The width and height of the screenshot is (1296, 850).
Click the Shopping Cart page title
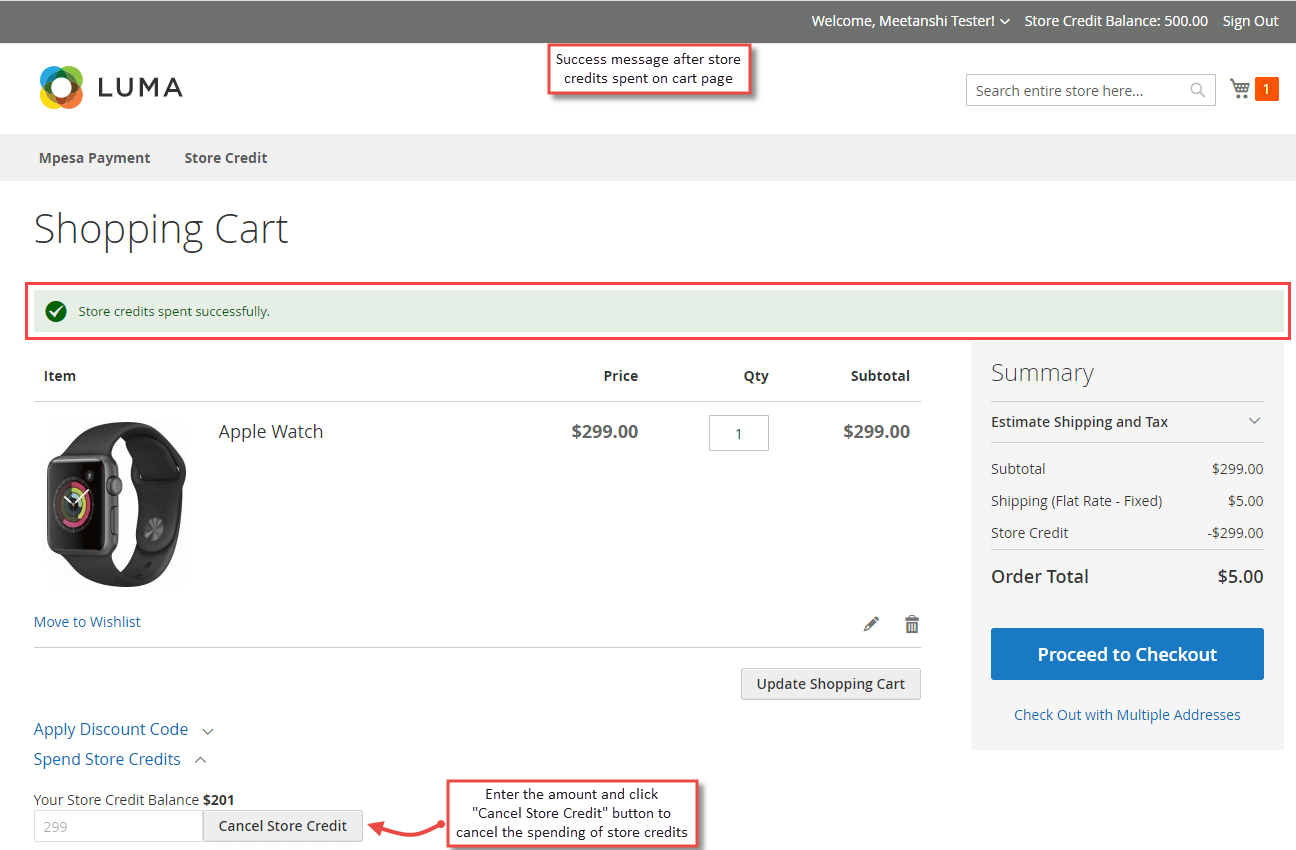[x=161, y=229]
